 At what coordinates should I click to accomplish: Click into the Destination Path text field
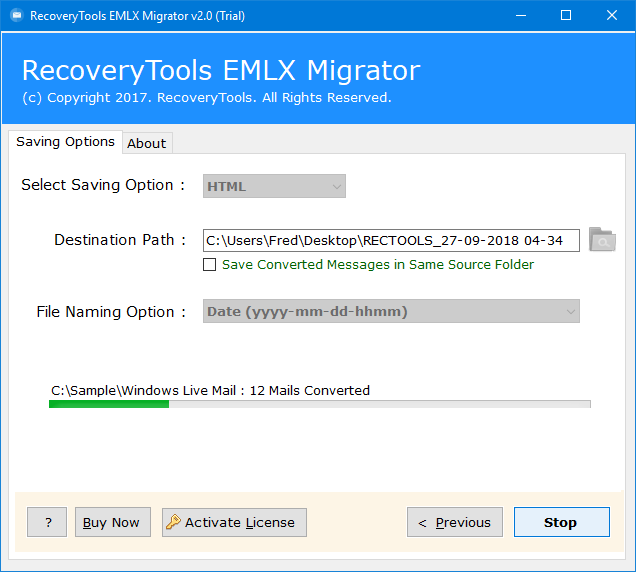pyautogui.click(x=391, y=241)
